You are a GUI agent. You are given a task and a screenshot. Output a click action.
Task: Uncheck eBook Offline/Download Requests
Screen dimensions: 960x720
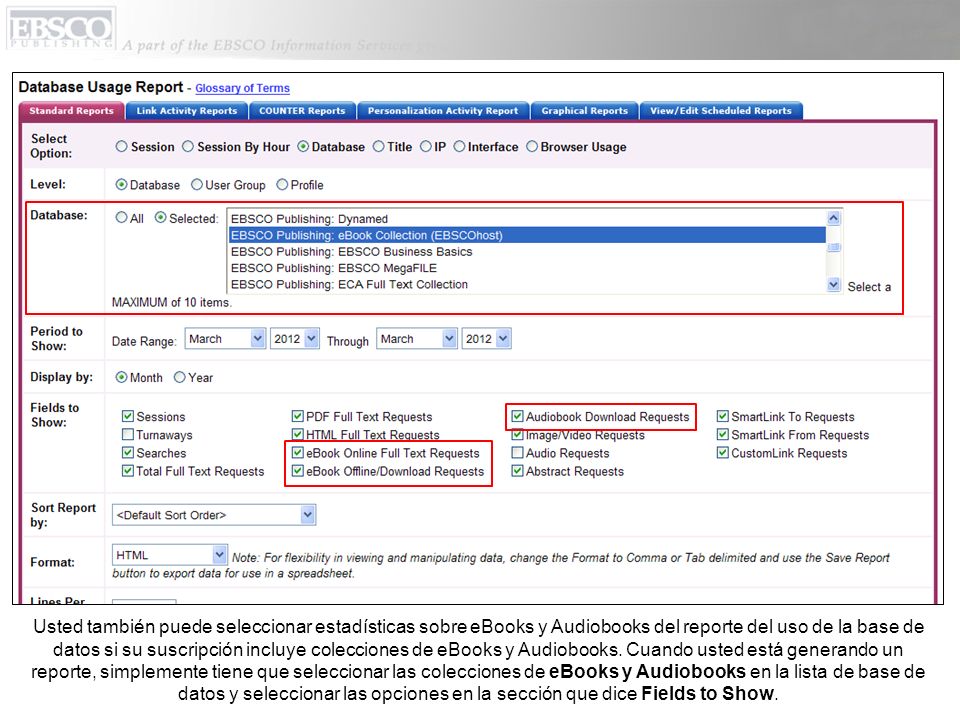coord(298,471)
